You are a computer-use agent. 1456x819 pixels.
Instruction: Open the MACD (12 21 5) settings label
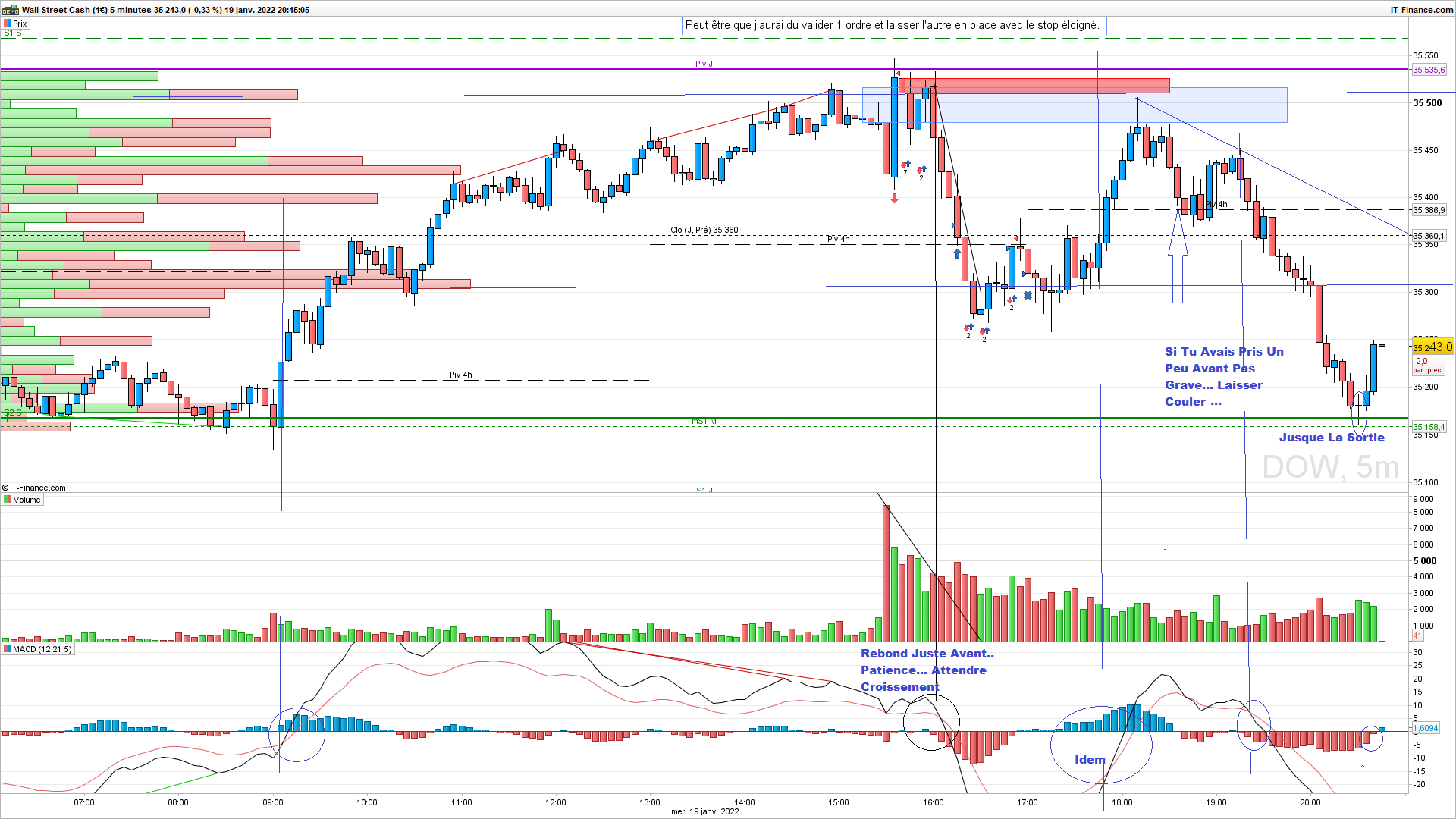[x=42, y=649]
